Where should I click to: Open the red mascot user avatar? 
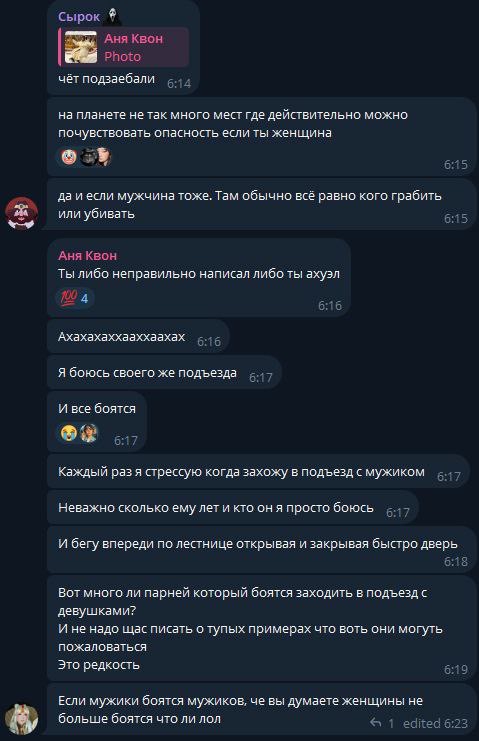click(21, 213)
